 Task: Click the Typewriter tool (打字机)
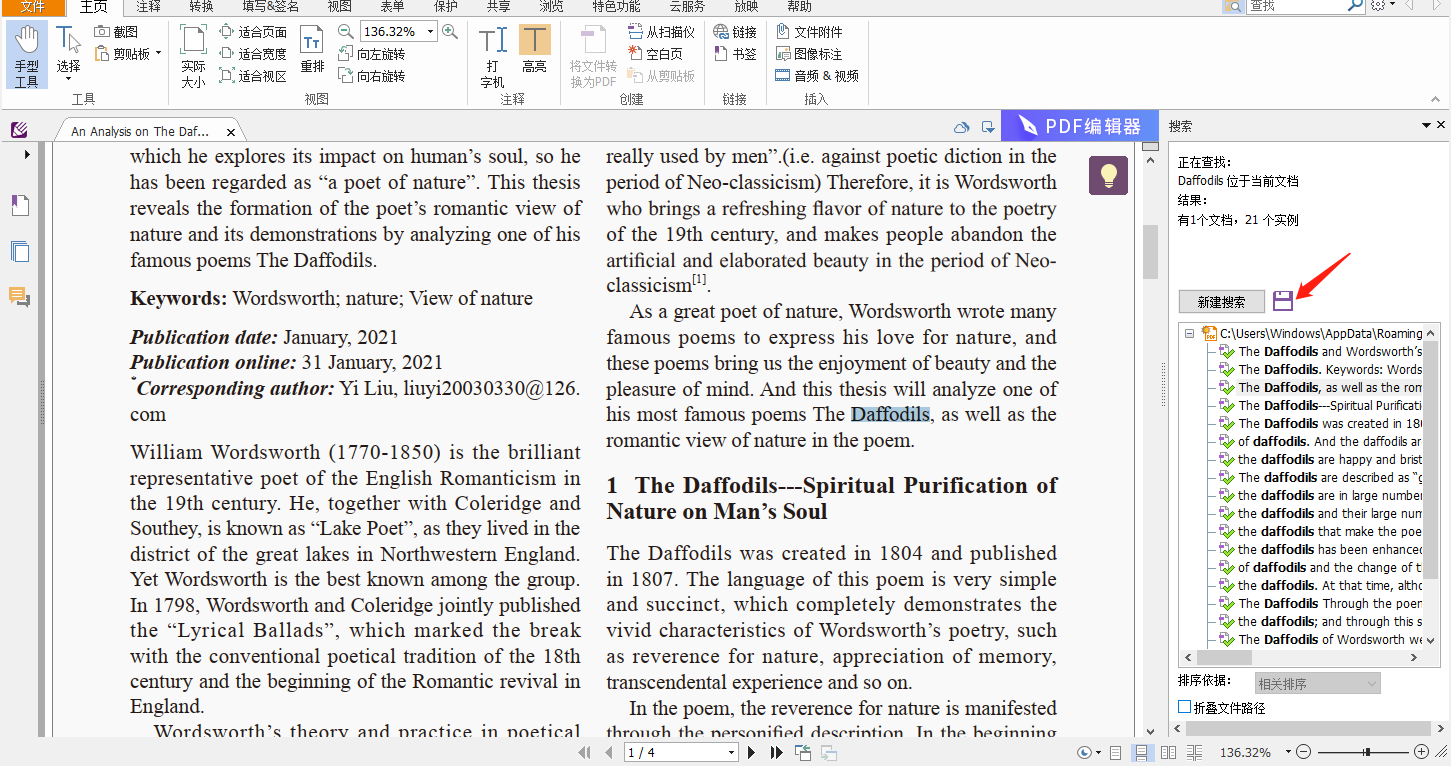tap(492, 56)
